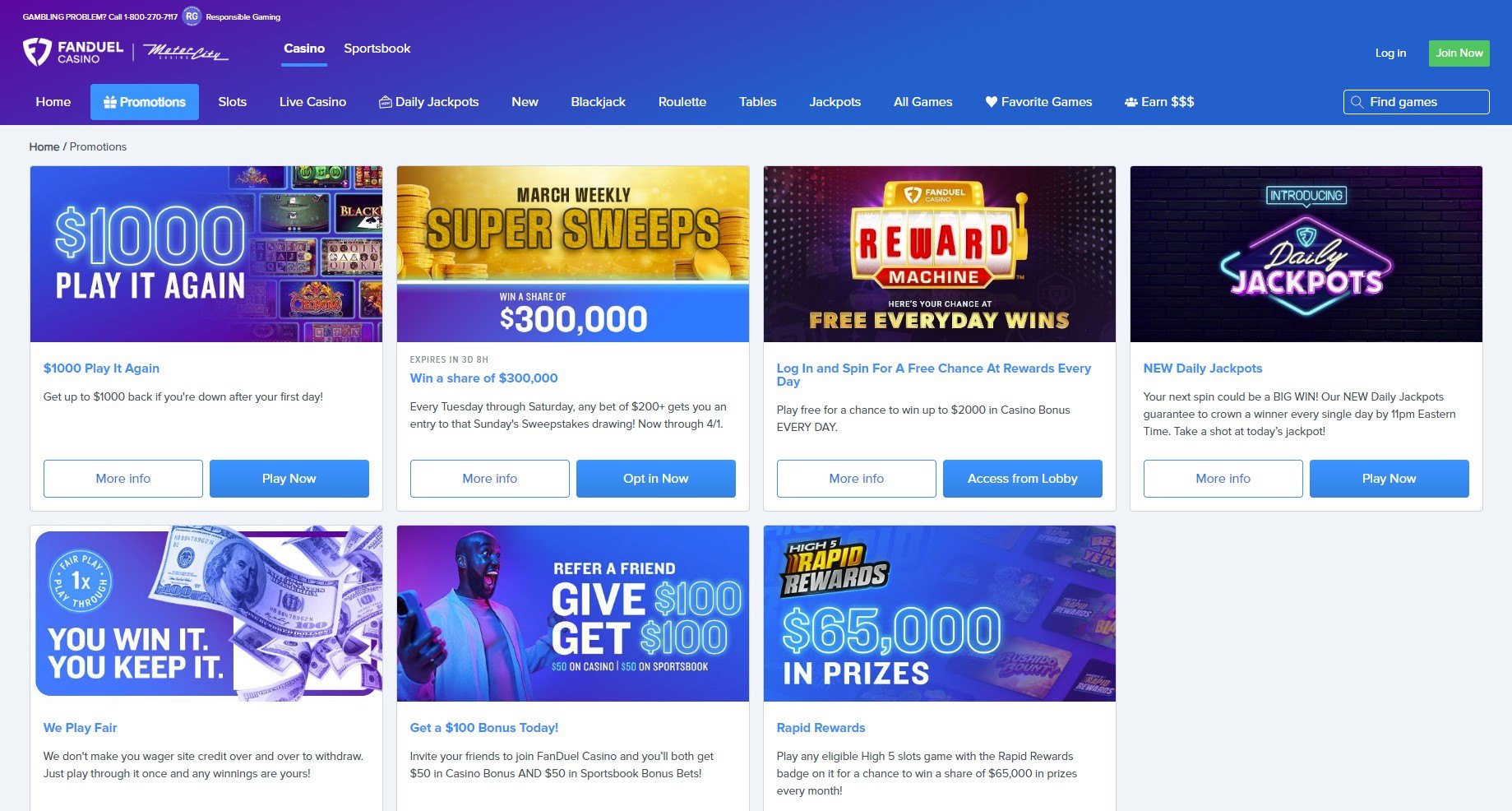Click the magnifier icon in search box
Image resolution: width=1512 pixels, height=811 pixels.
1357,102
